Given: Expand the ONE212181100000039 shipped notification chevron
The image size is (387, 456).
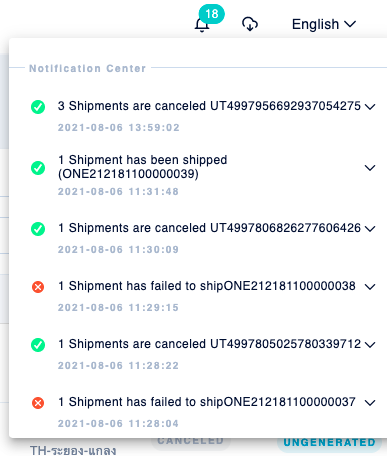Looking at the screenshot, I should click(370, 168).
